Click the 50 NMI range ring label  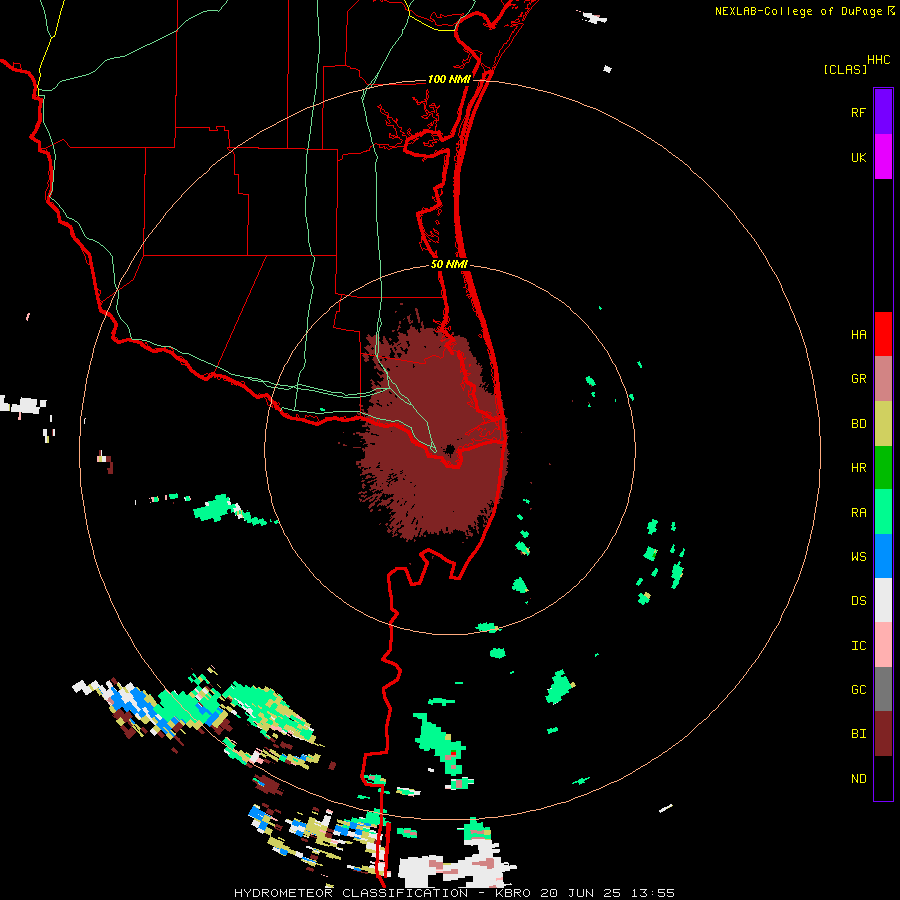[x=449, y=264]
